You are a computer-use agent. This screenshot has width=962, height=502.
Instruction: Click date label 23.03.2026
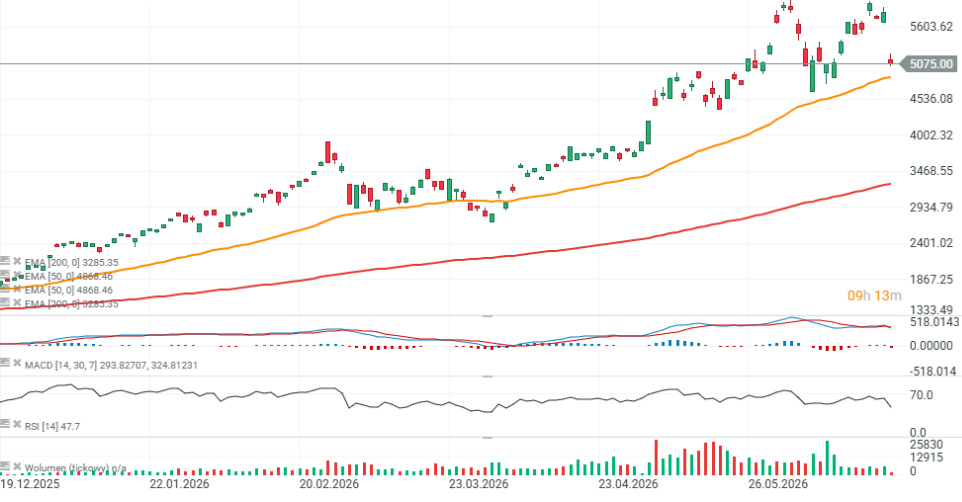[479, 484]
